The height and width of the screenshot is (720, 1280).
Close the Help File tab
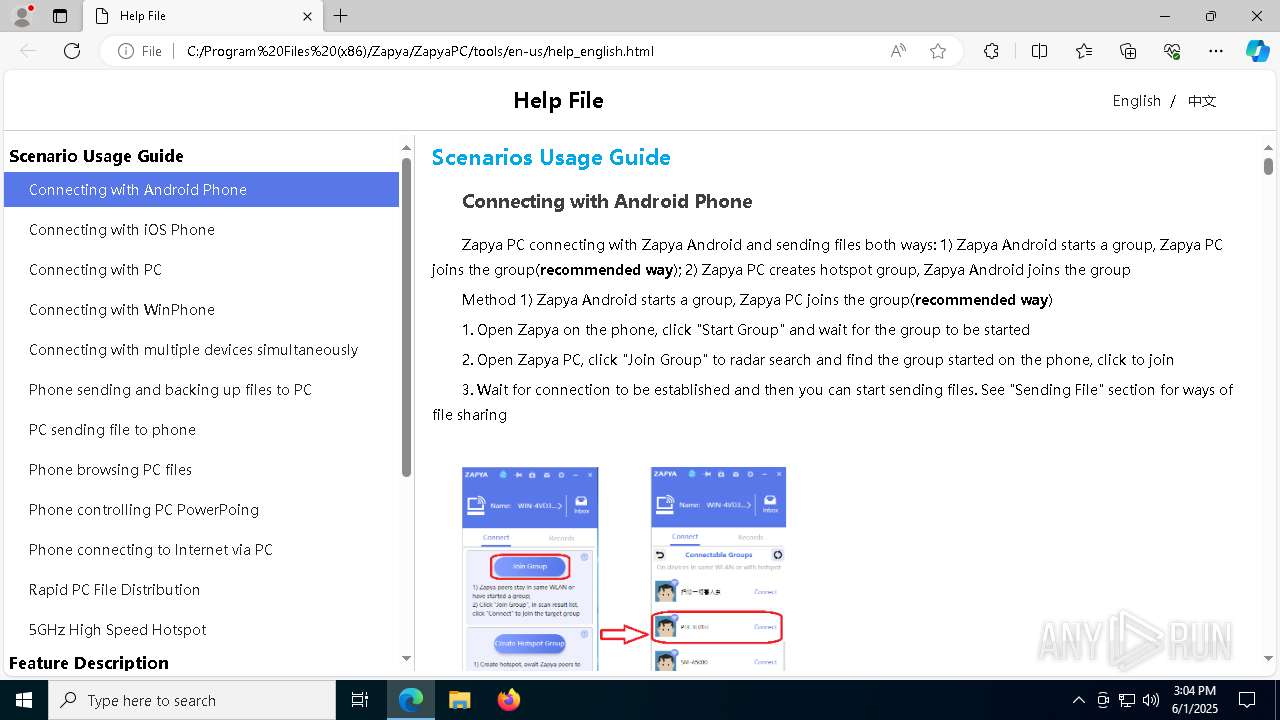308,16
